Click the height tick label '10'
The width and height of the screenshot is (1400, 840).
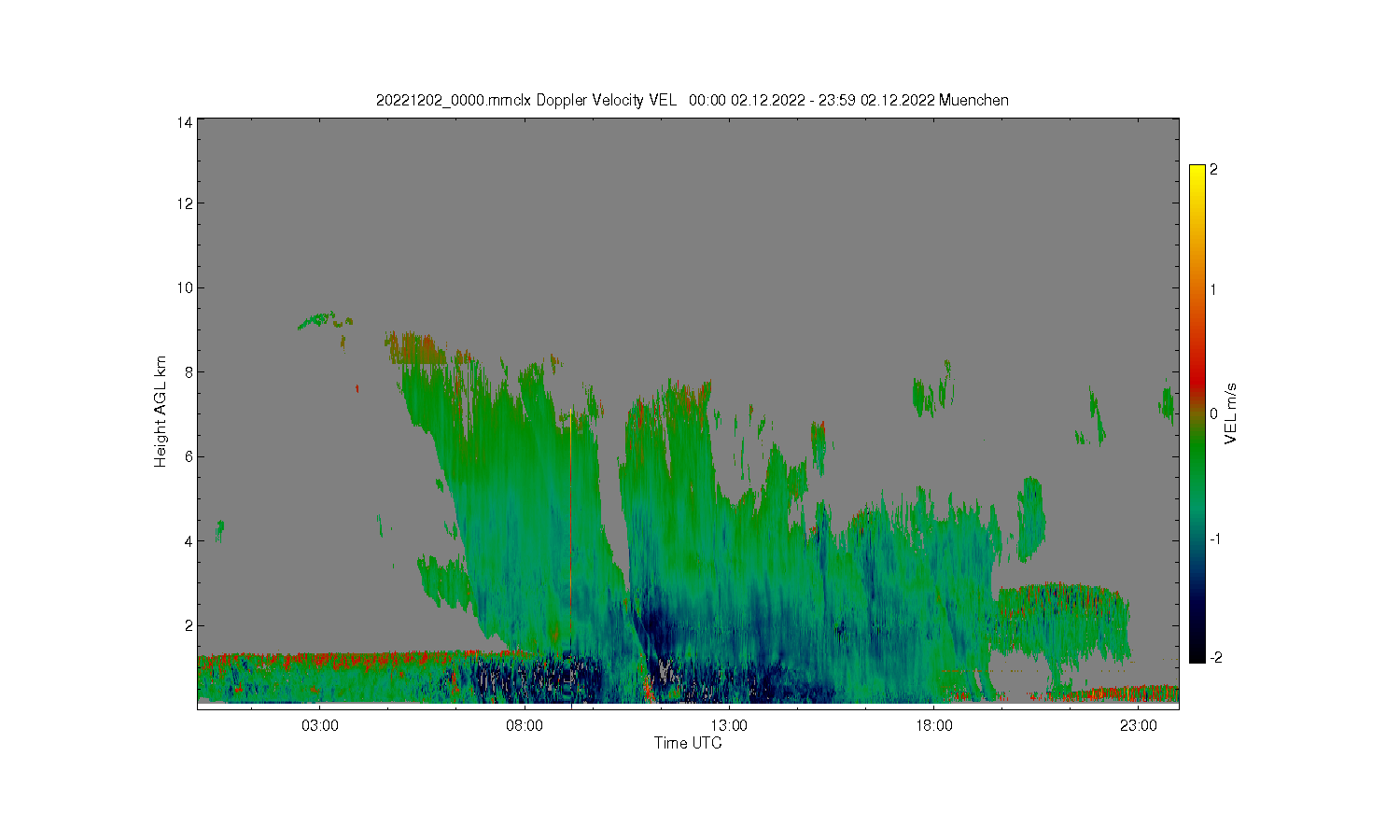coord(185,287)
